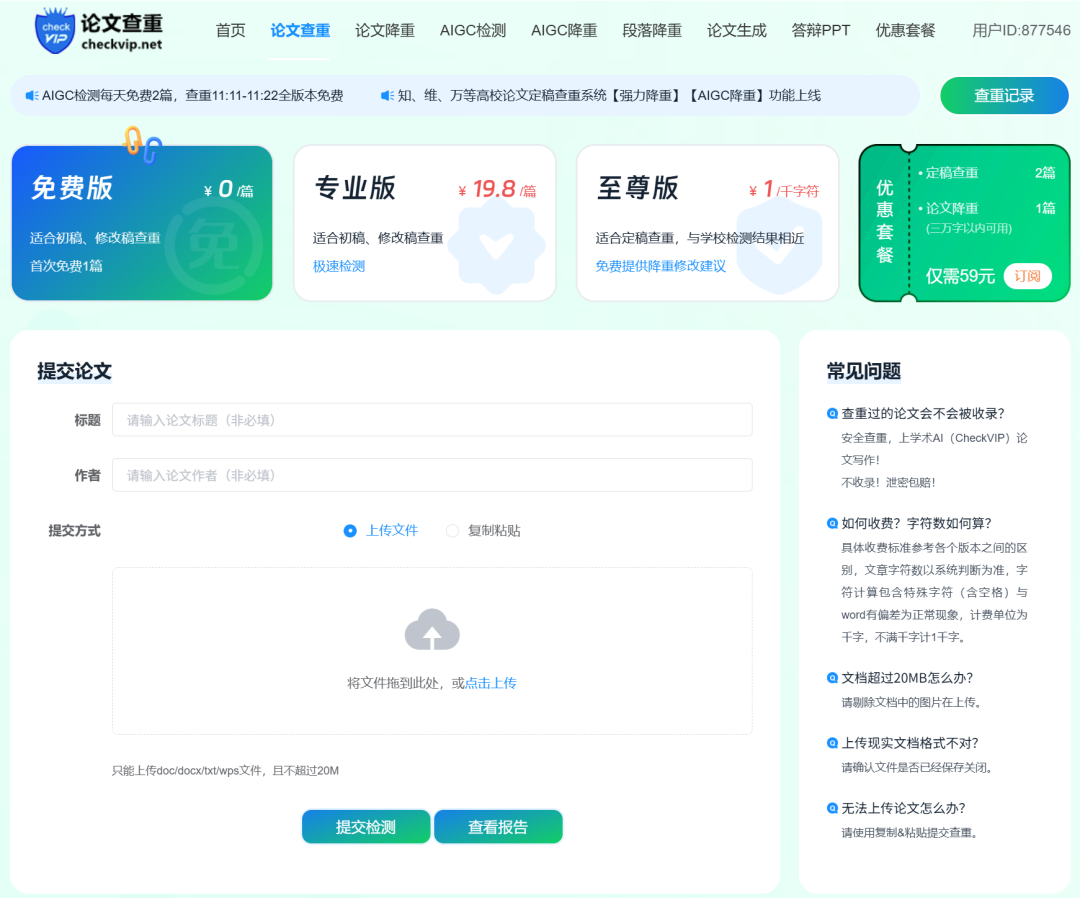Select the 上传文件 radio option
Viewport: 1080px width, 898px height.
[350, 531]
